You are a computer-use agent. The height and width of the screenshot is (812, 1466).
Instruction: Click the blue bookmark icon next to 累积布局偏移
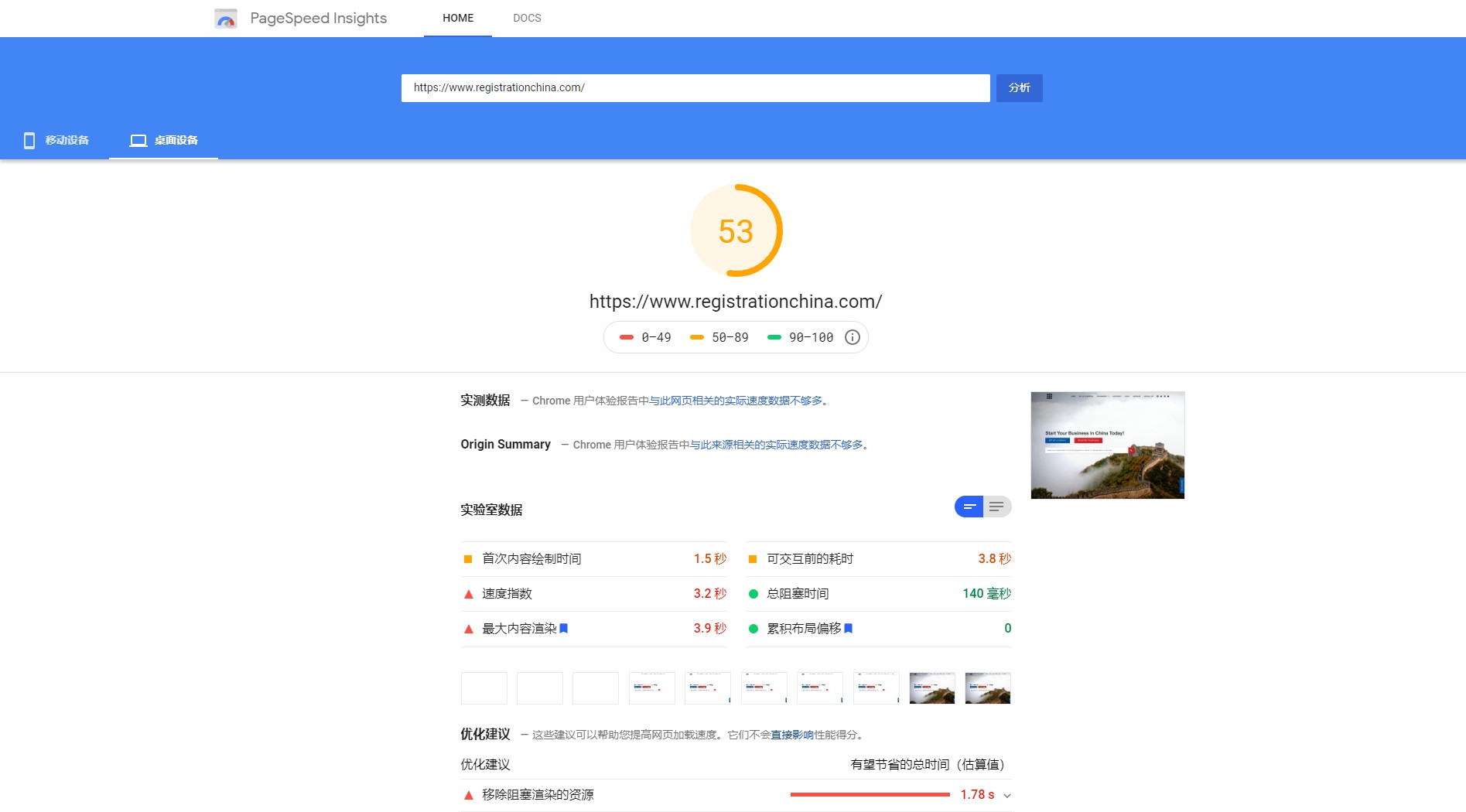point(848,628)
